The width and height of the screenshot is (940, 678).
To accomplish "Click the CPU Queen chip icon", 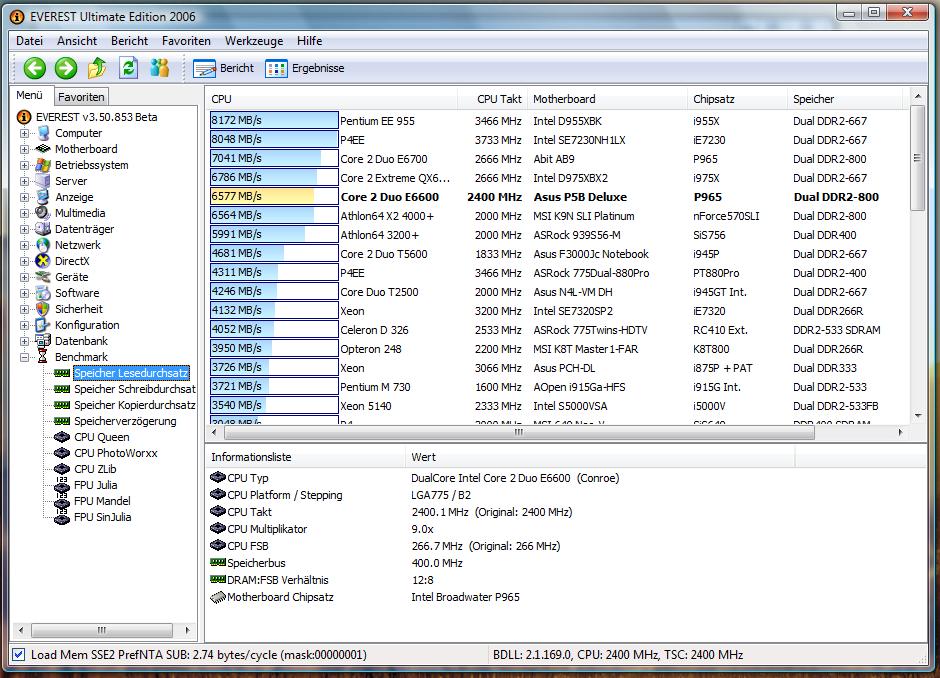I will tap(62, 437).
